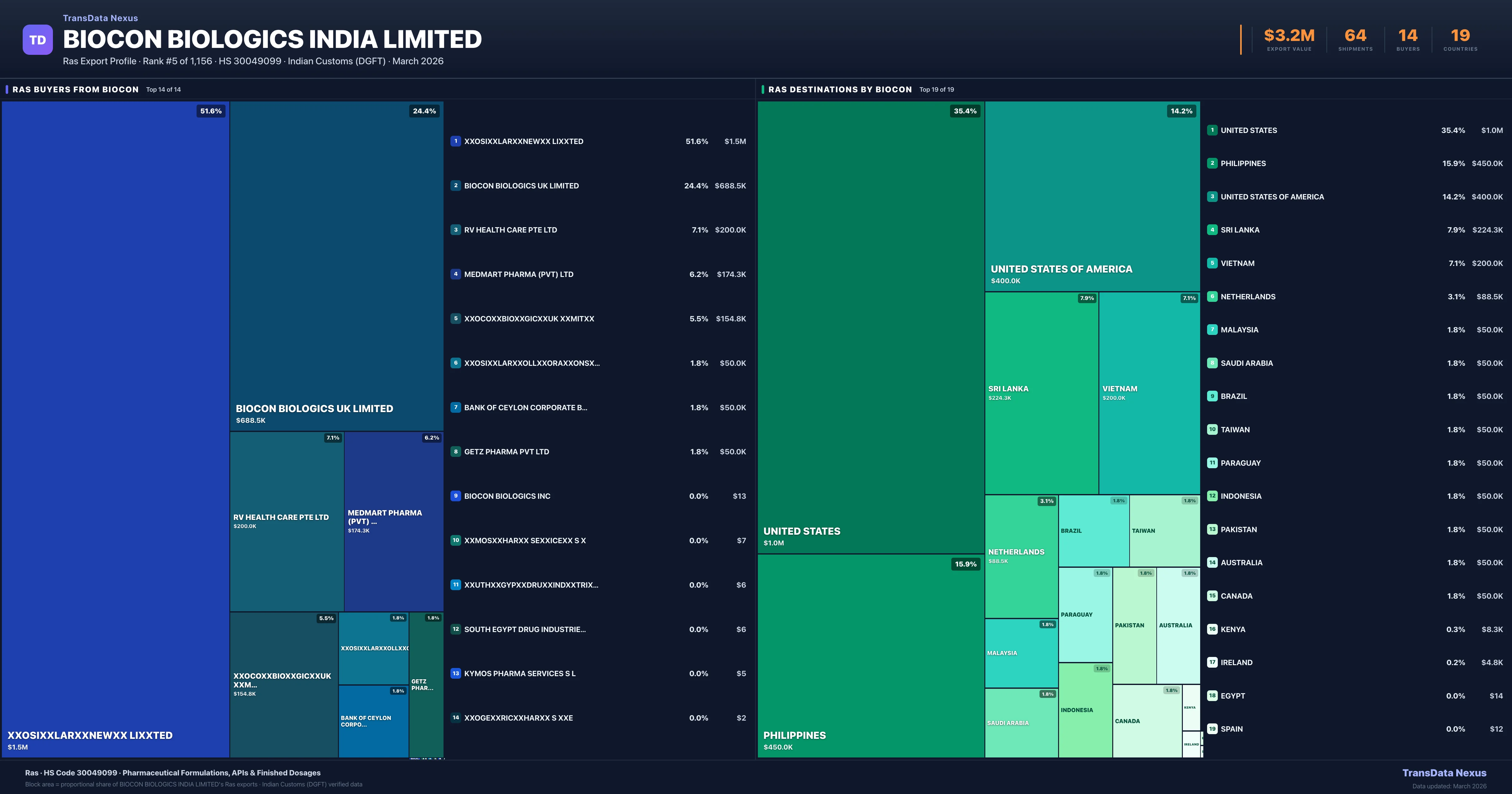Click the Medmart Pharma treemap block
The height and width of the screenshot is (794, 1512).
(x=393, y=521)
